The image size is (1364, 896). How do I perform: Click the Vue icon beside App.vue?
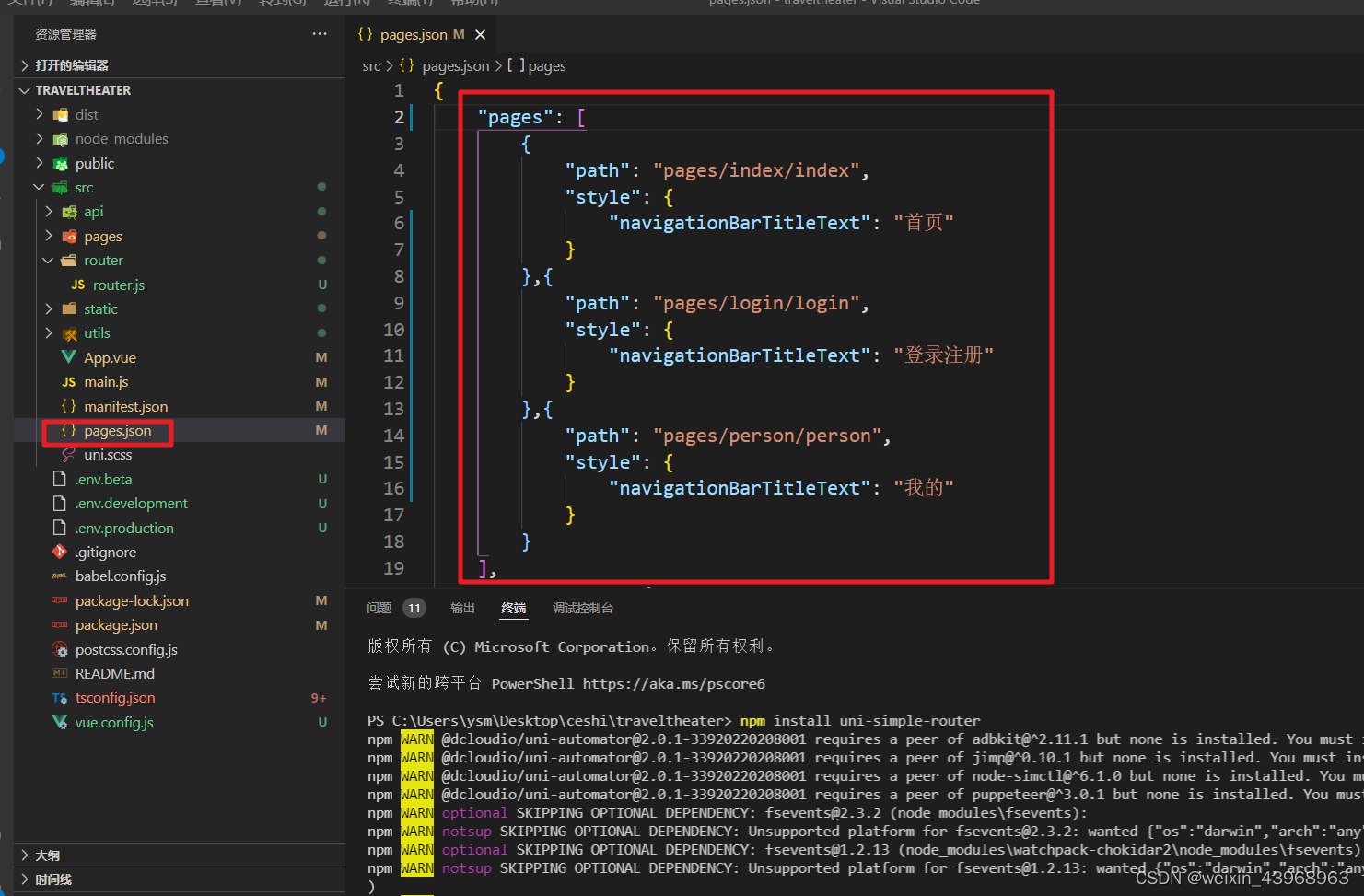(x=68, y=357)
